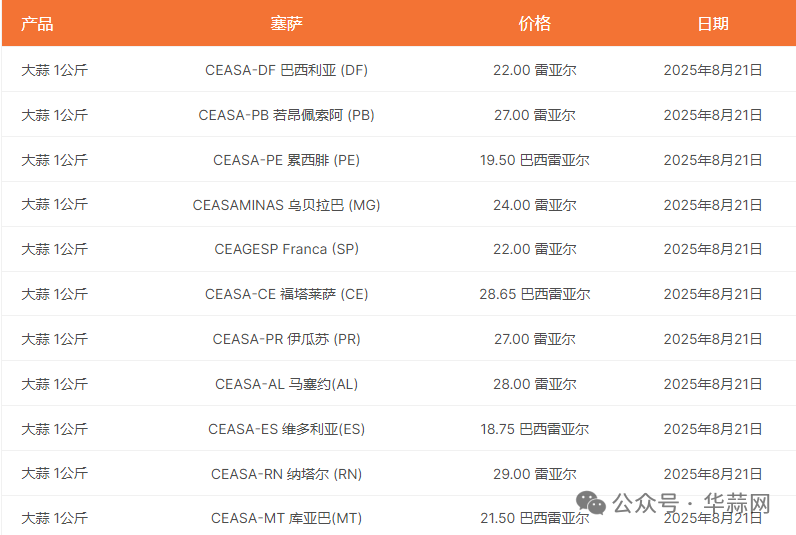The height and width of the screenshot is (535, 796).
Task: Select CEASA-CE 福塔莱萨 (CE) entry
Action: tap(286, 294)
